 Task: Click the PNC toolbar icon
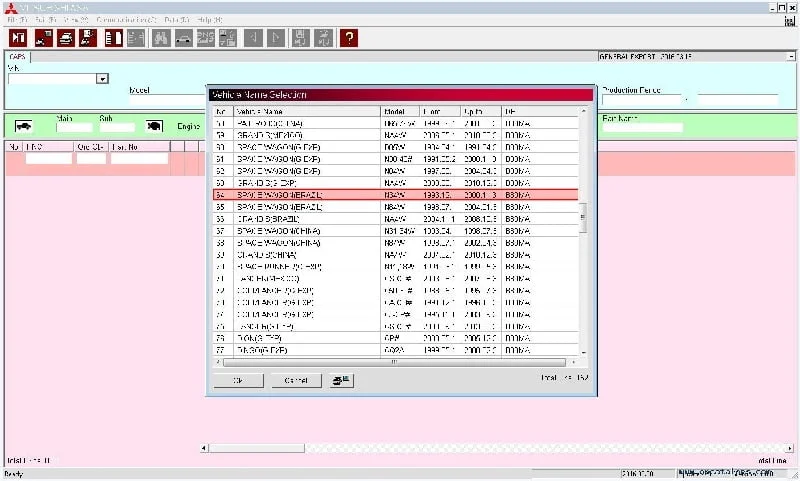click(206, 38)
